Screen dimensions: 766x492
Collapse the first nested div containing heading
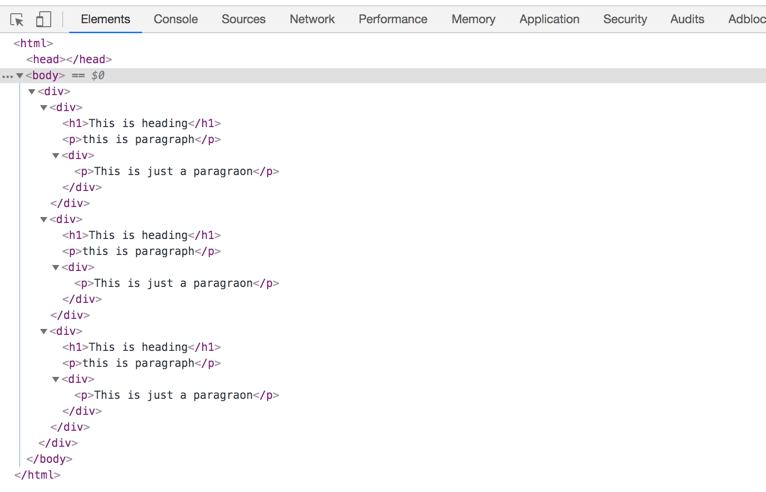(x=43, y=107)
